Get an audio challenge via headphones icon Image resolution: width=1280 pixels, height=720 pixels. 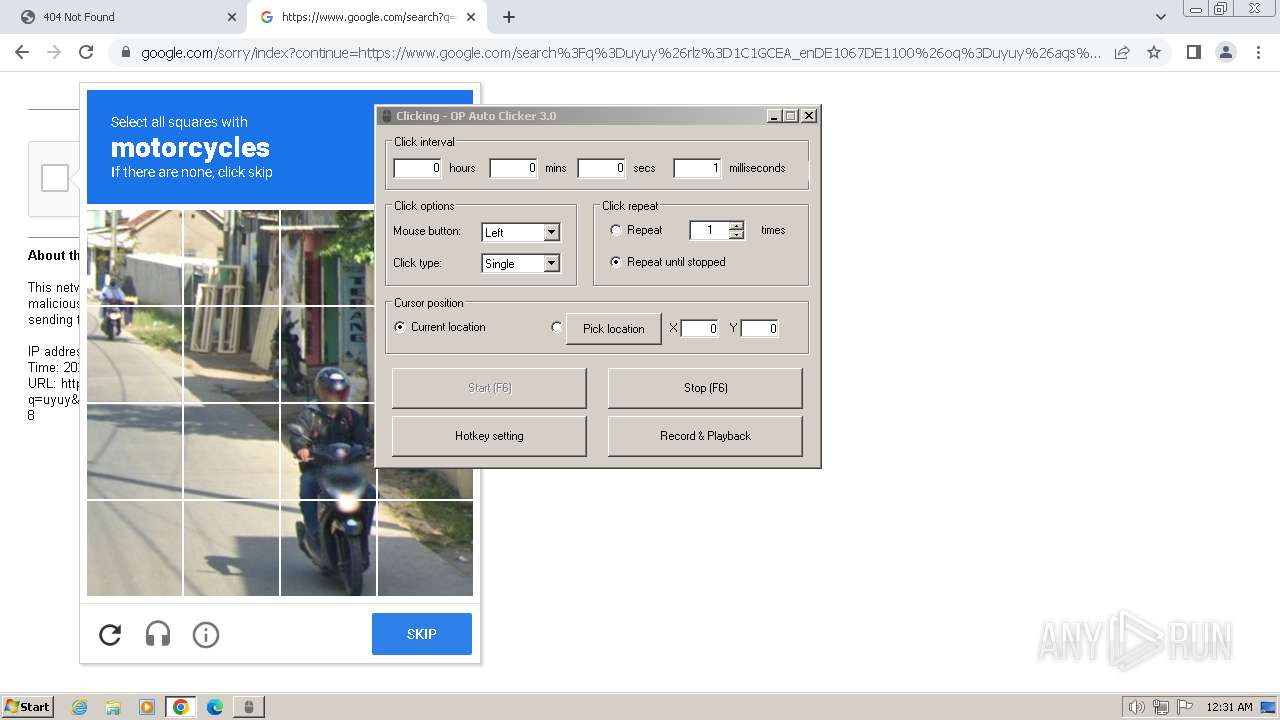pos(158,634)
